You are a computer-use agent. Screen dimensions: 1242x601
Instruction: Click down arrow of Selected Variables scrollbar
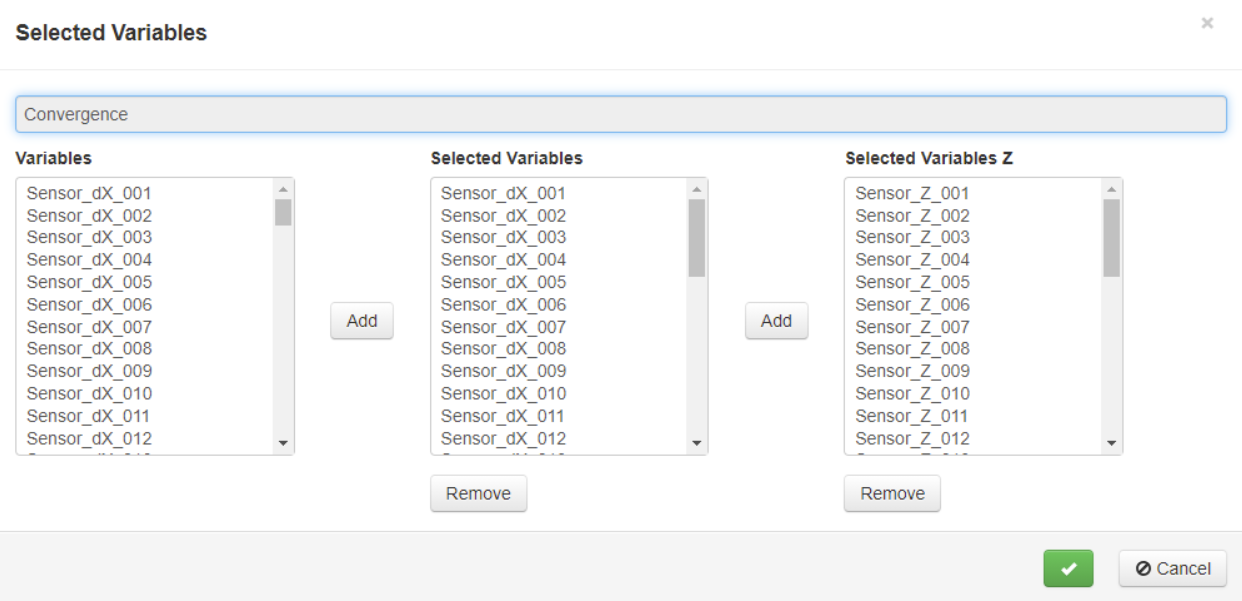(x=697, y=443)
